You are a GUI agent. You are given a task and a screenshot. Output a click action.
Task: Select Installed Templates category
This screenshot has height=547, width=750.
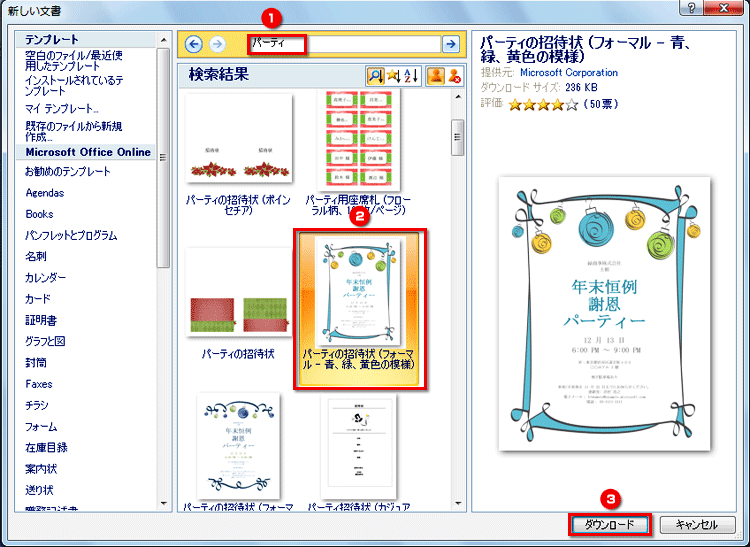coord(74,86)
